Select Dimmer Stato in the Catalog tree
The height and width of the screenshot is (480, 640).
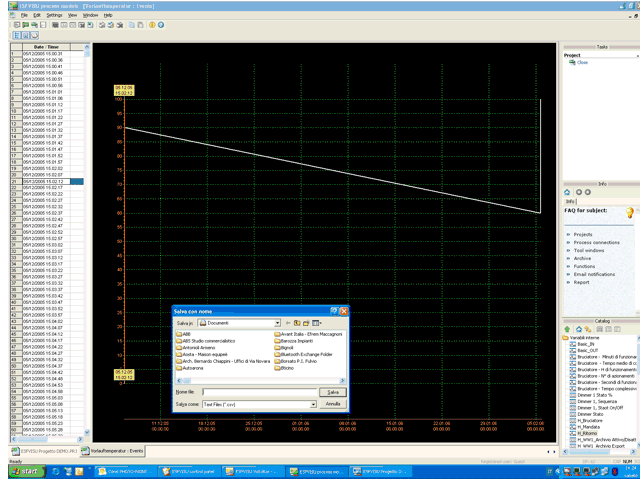pos(590,414)
